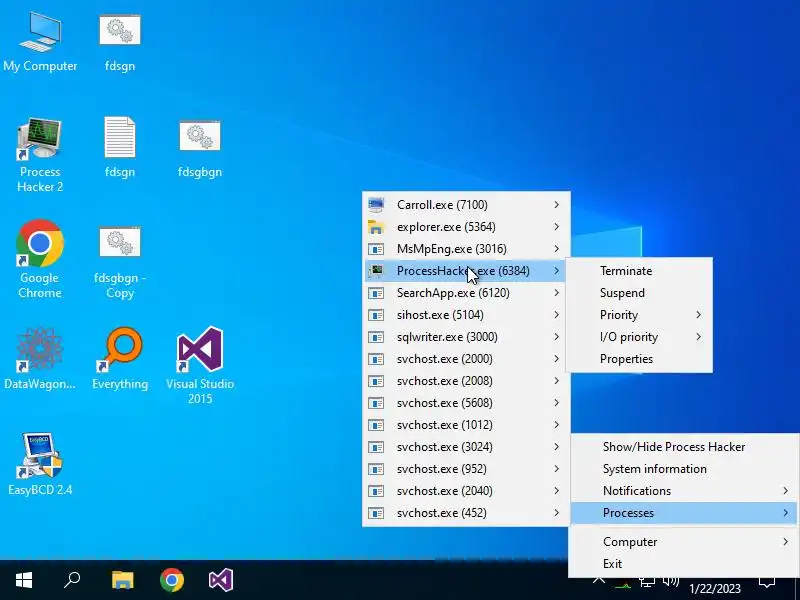Click the Process Hacker tray graph icon
Image resolution: width=800 pixels, height=600 pixels.
pyautogui.click(x=623, y=583)
